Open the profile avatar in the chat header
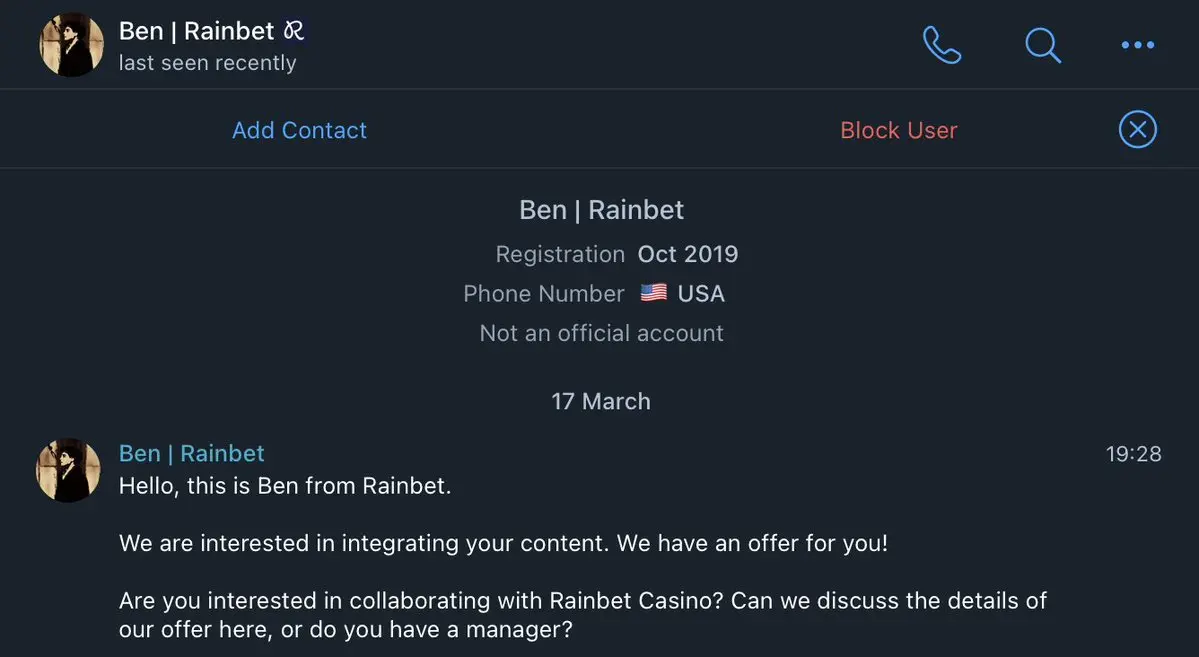 pyautogui.click(x=71, y=45)
